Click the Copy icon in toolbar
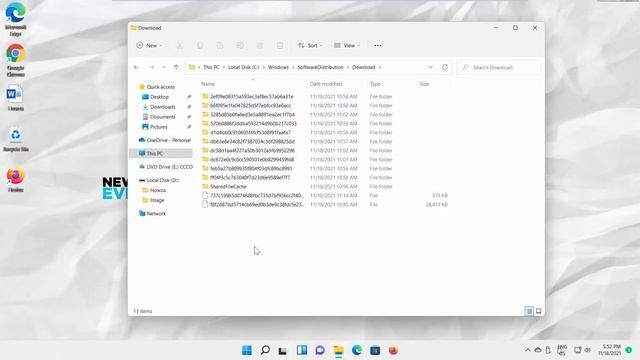 [x=200, y=45]
